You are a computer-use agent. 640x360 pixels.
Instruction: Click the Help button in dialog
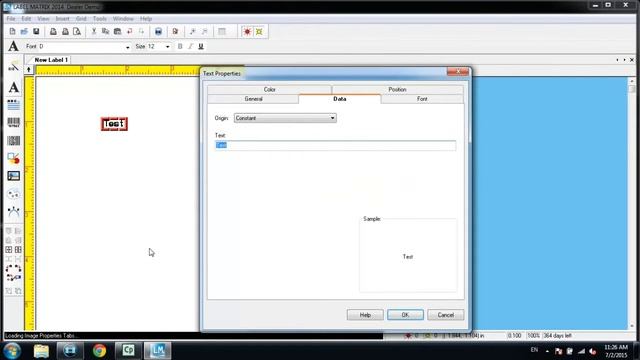365,315
